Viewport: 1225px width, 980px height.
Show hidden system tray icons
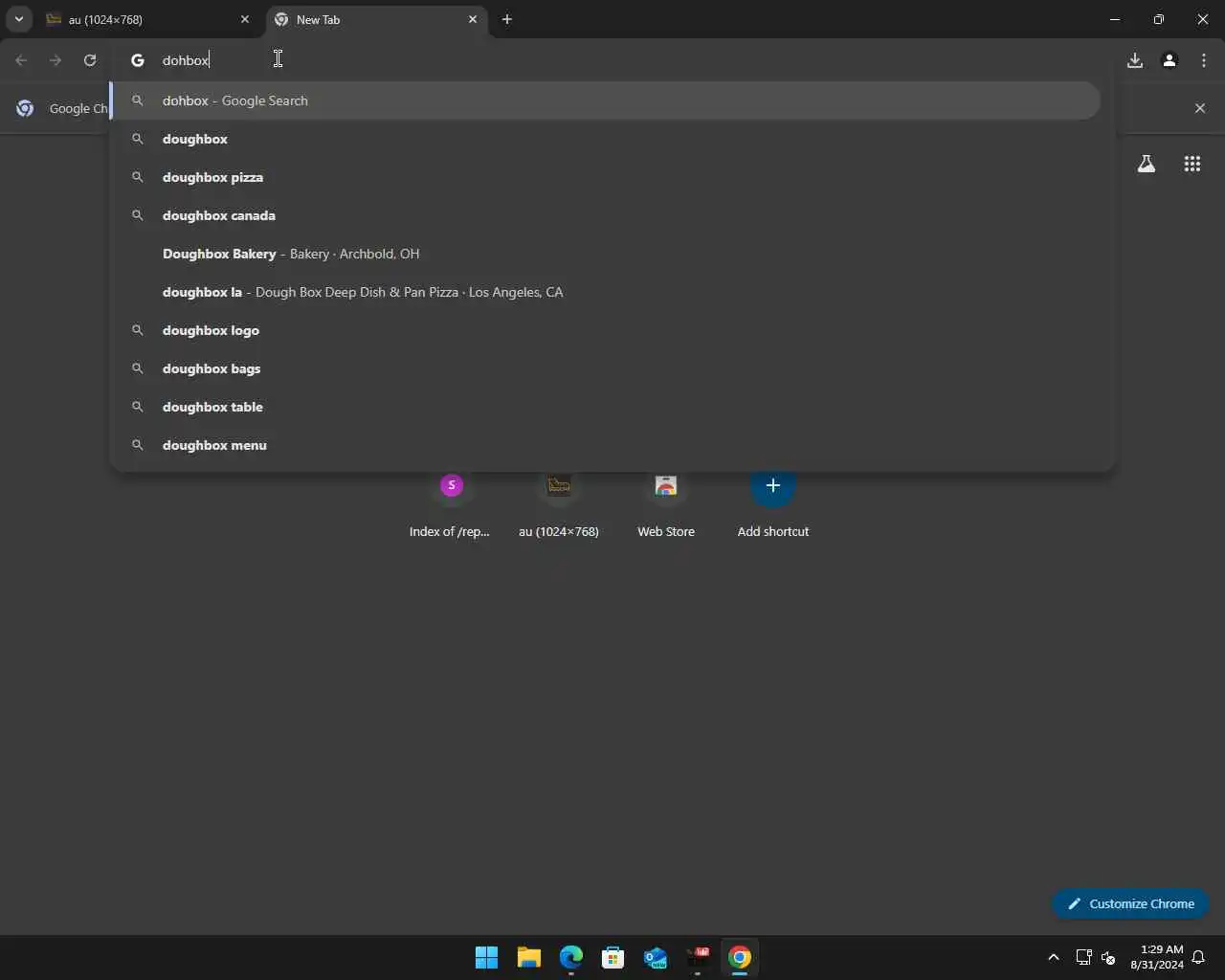[x=1054, y=957]
